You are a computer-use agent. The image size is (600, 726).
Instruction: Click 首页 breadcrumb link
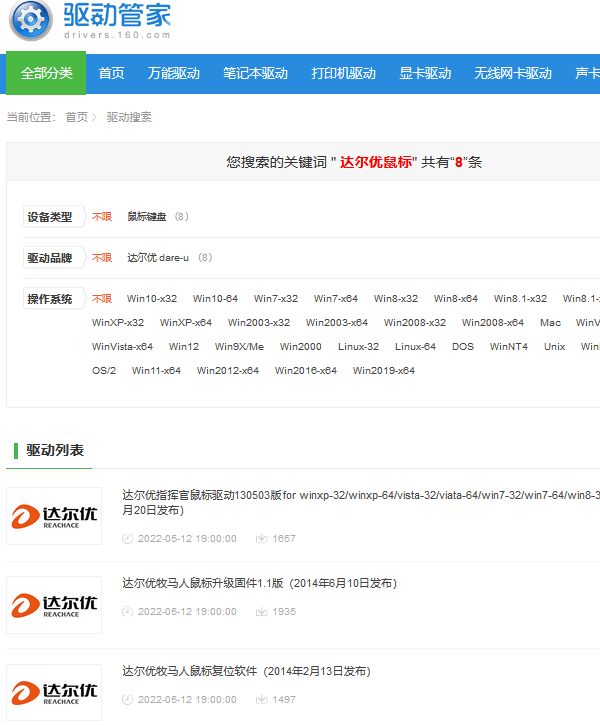76,117
